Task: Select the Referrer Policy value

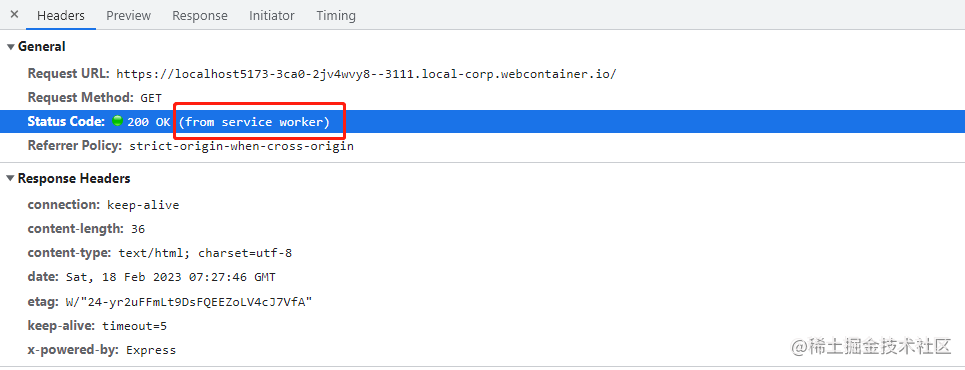Action: tap(241, 147)
